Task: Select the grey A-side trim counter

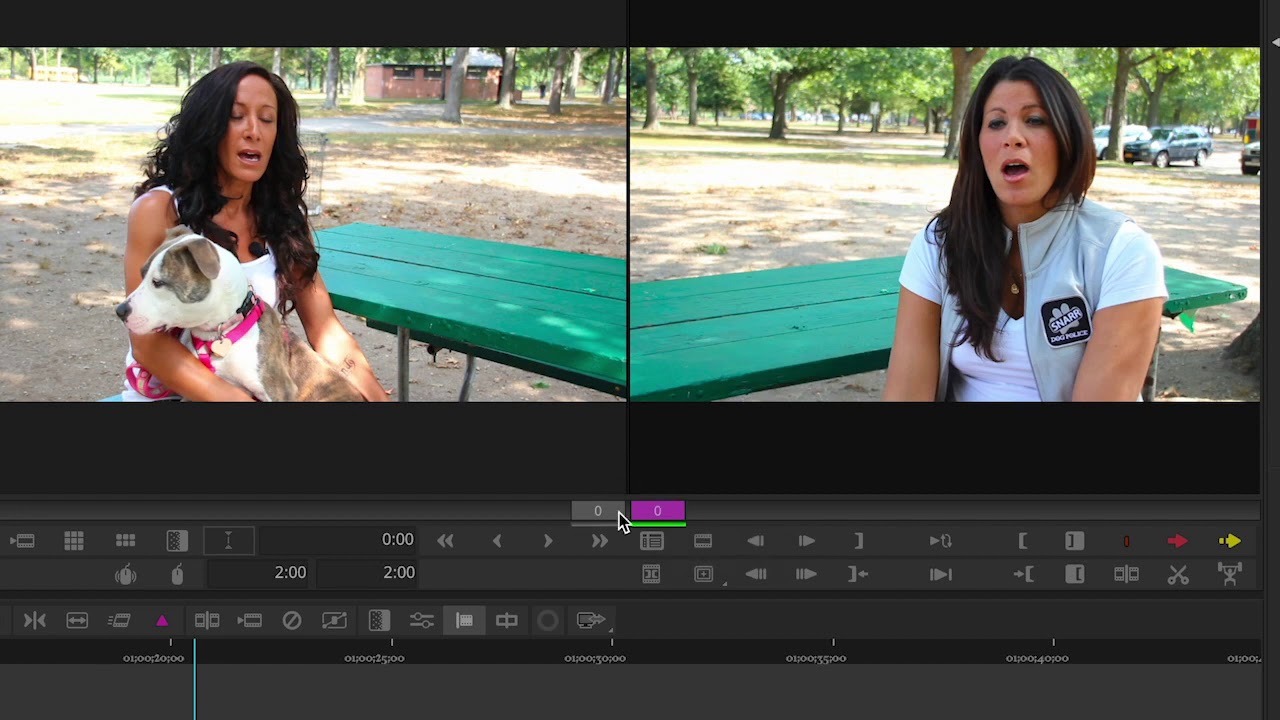Action: point(598,511)
